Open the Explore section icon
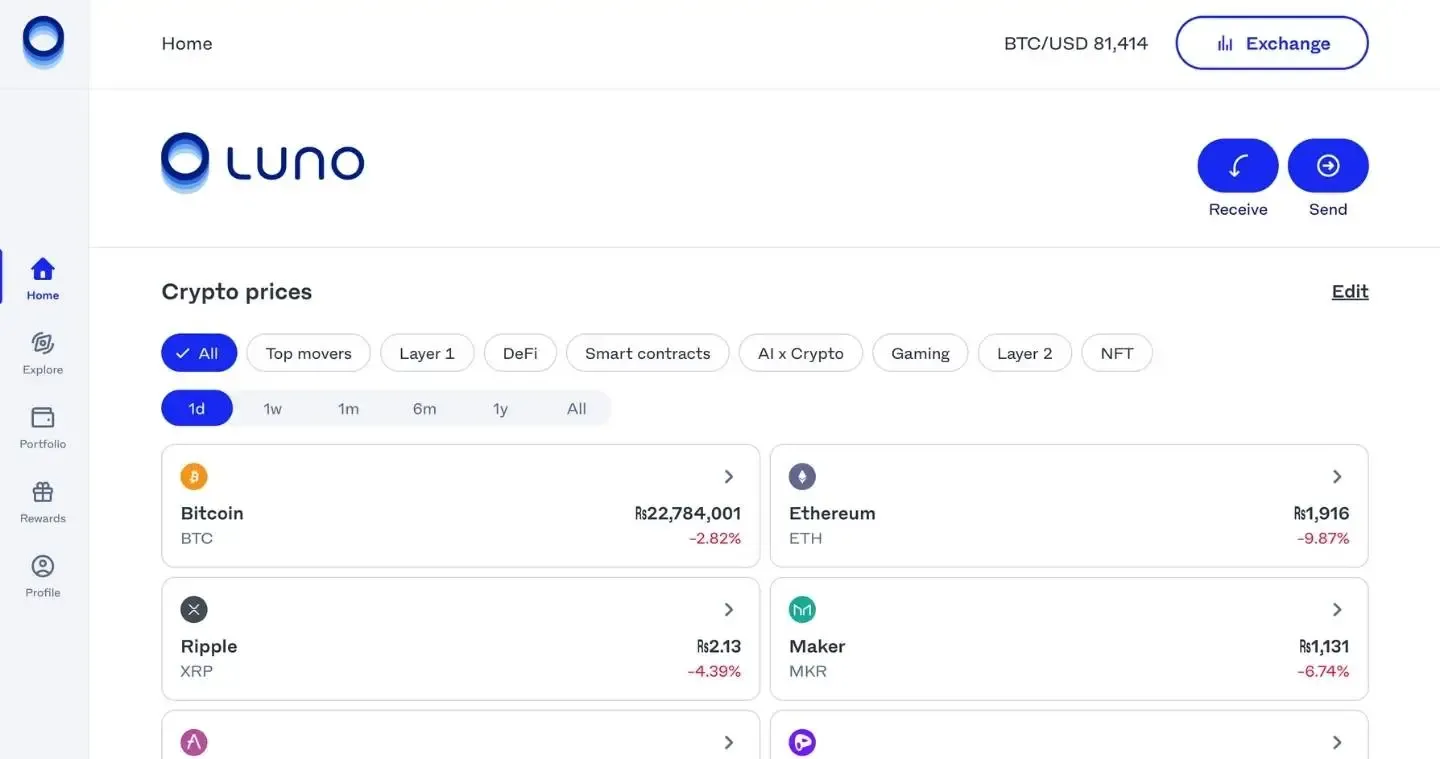 click(x=43, y=344)
